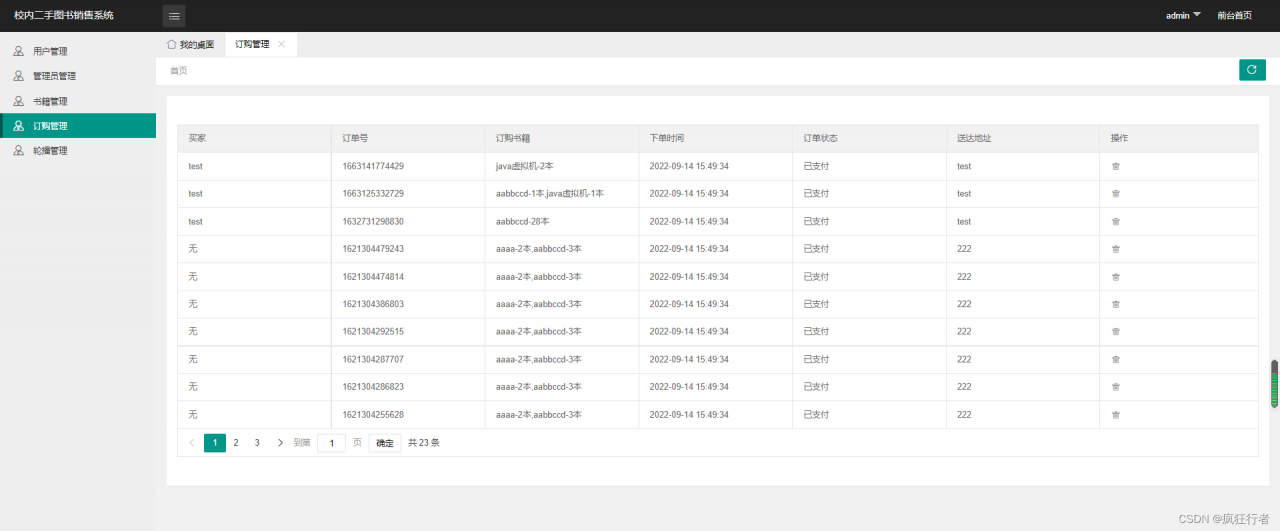Click order number 1621304479243
Image resolution: width=1280 pixels, height=531 pixels.
[x=373, y=249]
